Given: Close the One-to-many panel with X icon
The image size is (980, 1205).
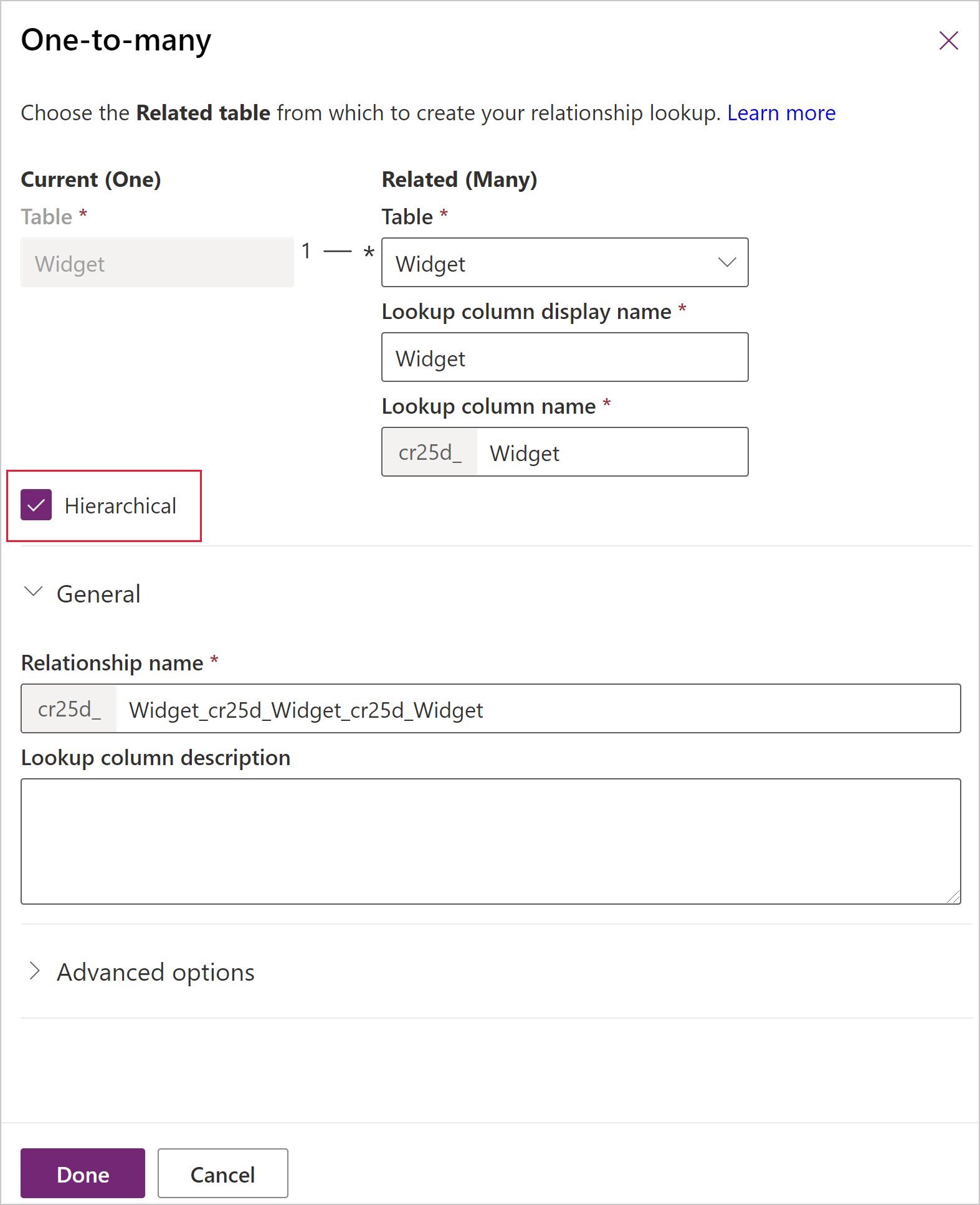Looking at the screenshot, I should click(x=948, y=40).
